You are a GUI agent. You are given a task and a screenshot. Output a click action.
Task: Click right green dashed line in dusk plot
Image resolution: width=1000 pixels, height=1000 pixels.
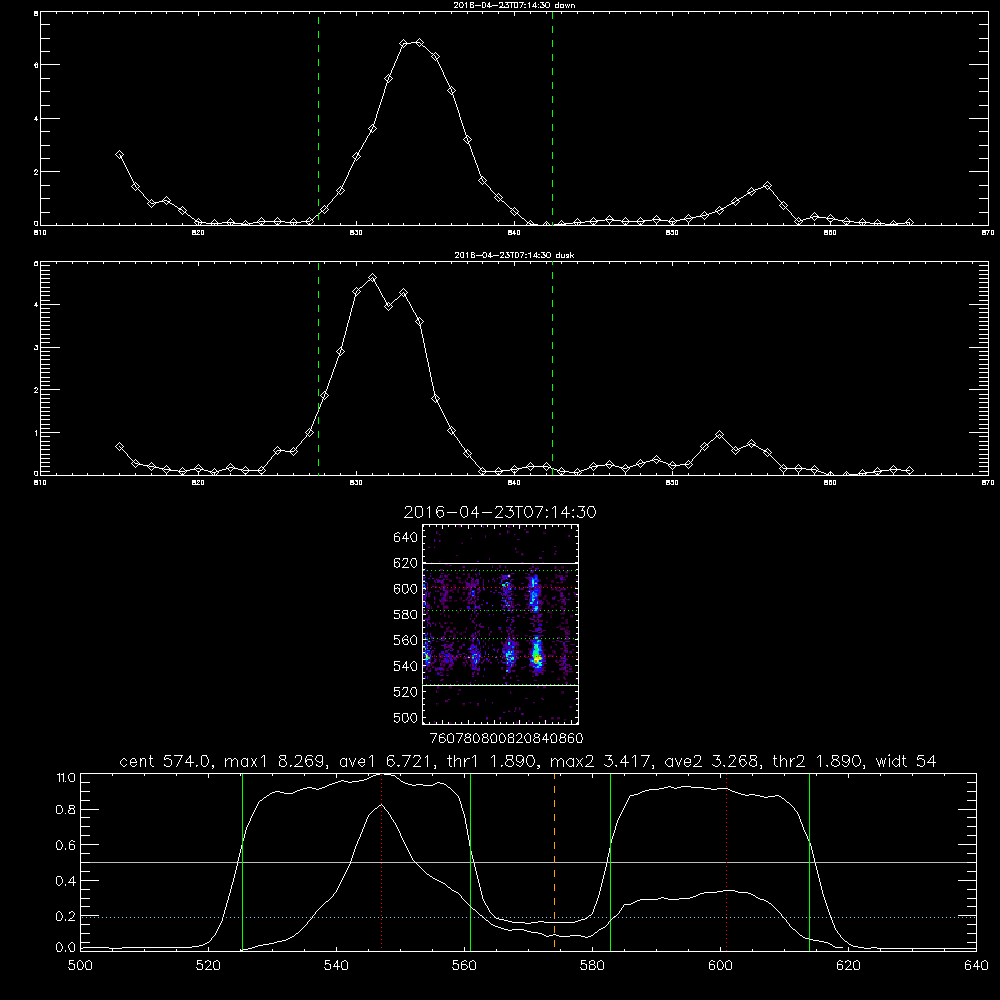[552, 369]
